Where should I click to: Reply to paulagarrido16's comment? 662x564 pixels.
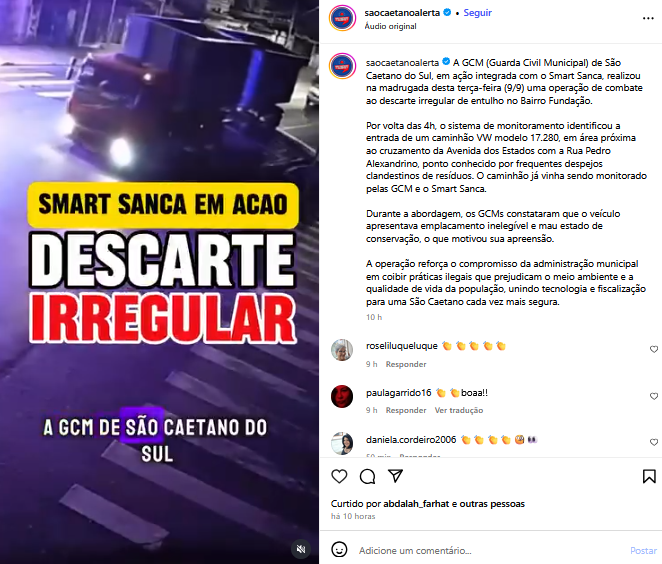coord(406,410)
